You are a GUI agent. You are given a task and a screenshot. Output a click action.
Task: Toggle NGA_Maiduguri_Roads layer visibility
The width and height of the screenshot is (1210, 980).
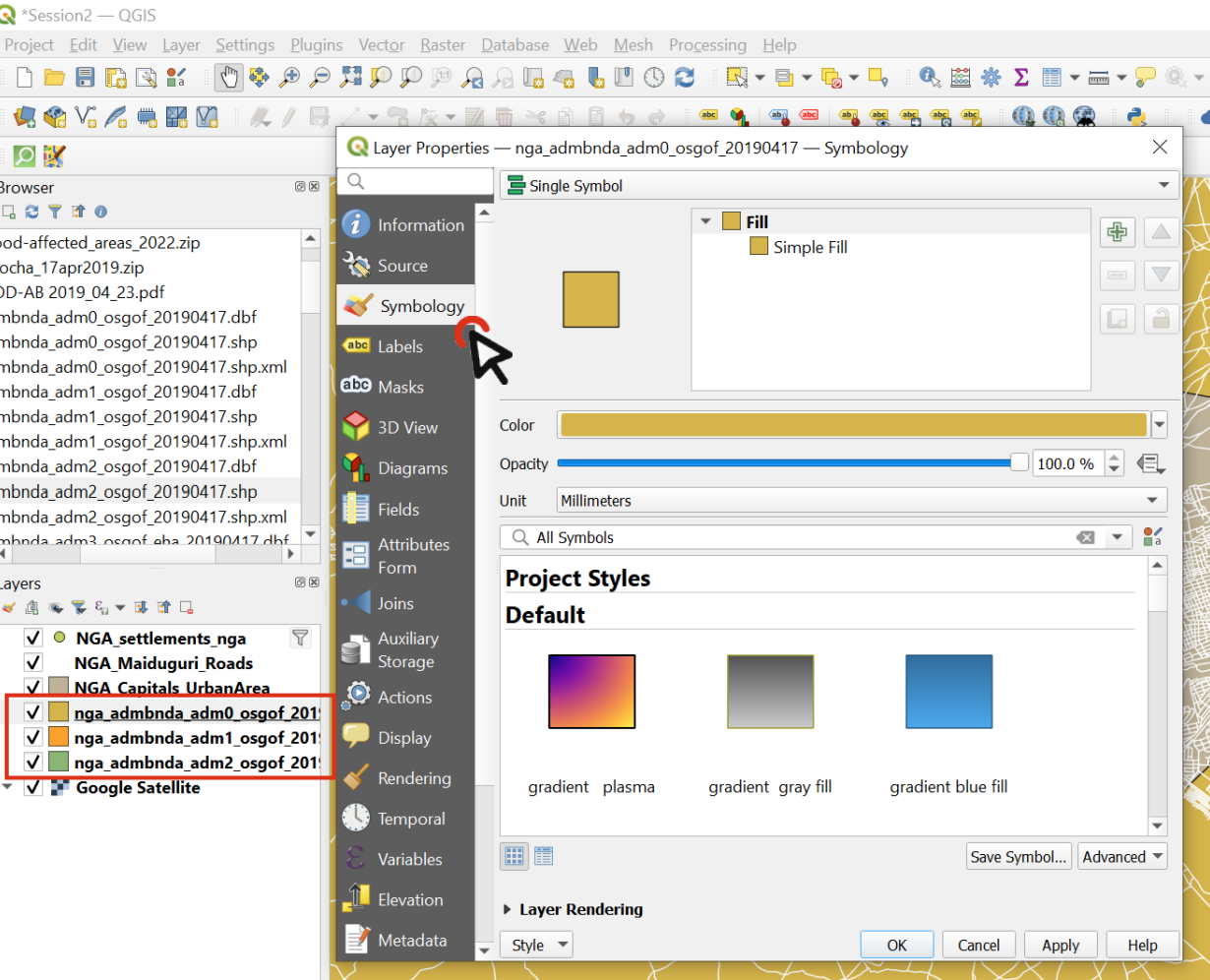click(x=33, y=662)
